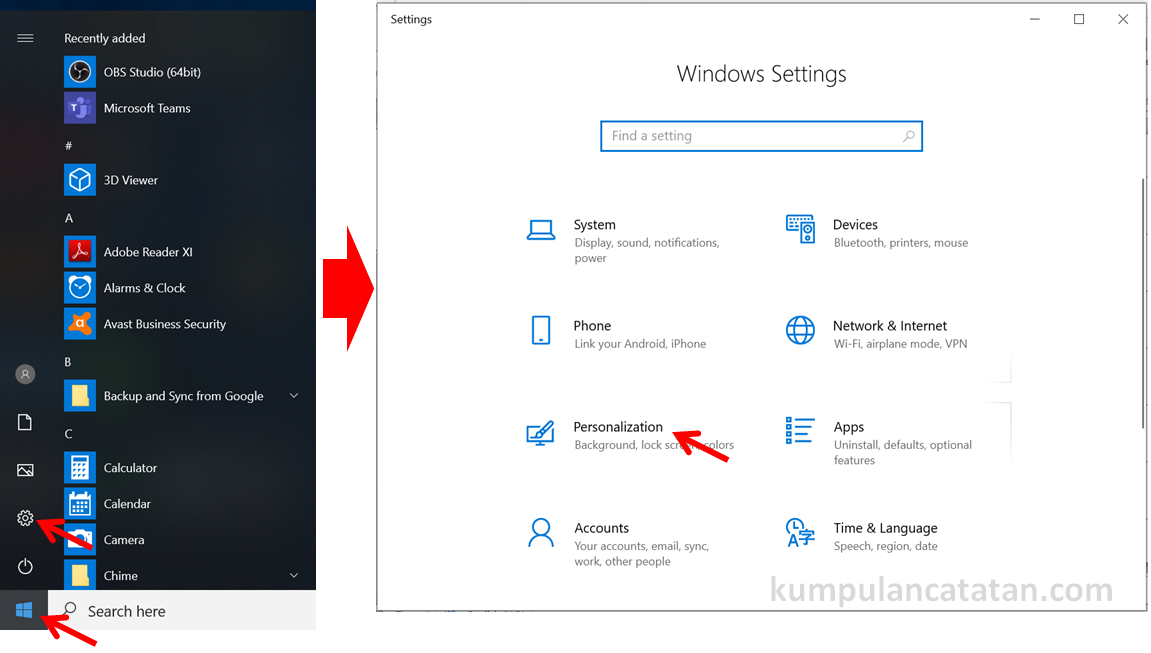Screen dimensions: 1151x653
Task: Click the letter B group header
Action: coord(68,362)
